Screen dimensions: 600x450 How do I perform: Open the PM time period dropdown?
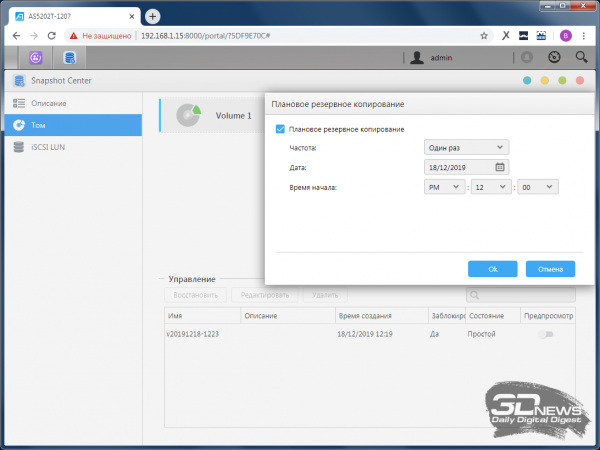pos(444,186)
